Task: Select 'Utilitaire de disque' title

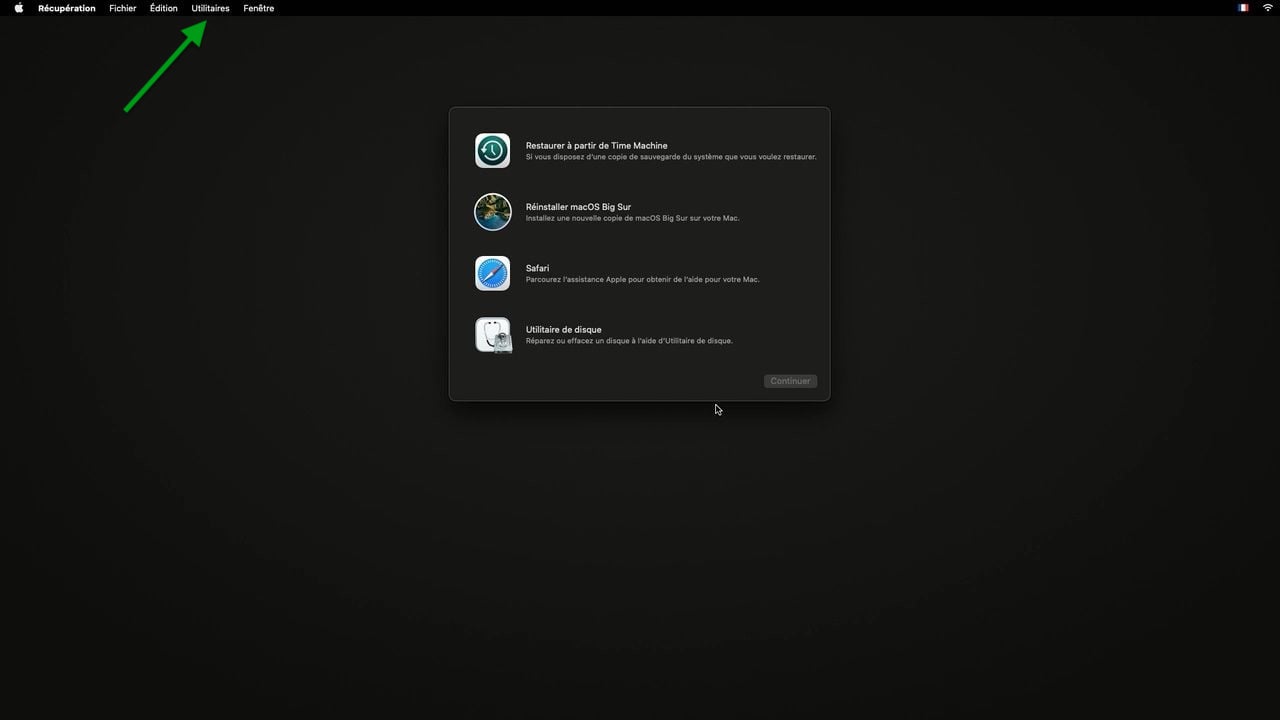Action: 564,330
